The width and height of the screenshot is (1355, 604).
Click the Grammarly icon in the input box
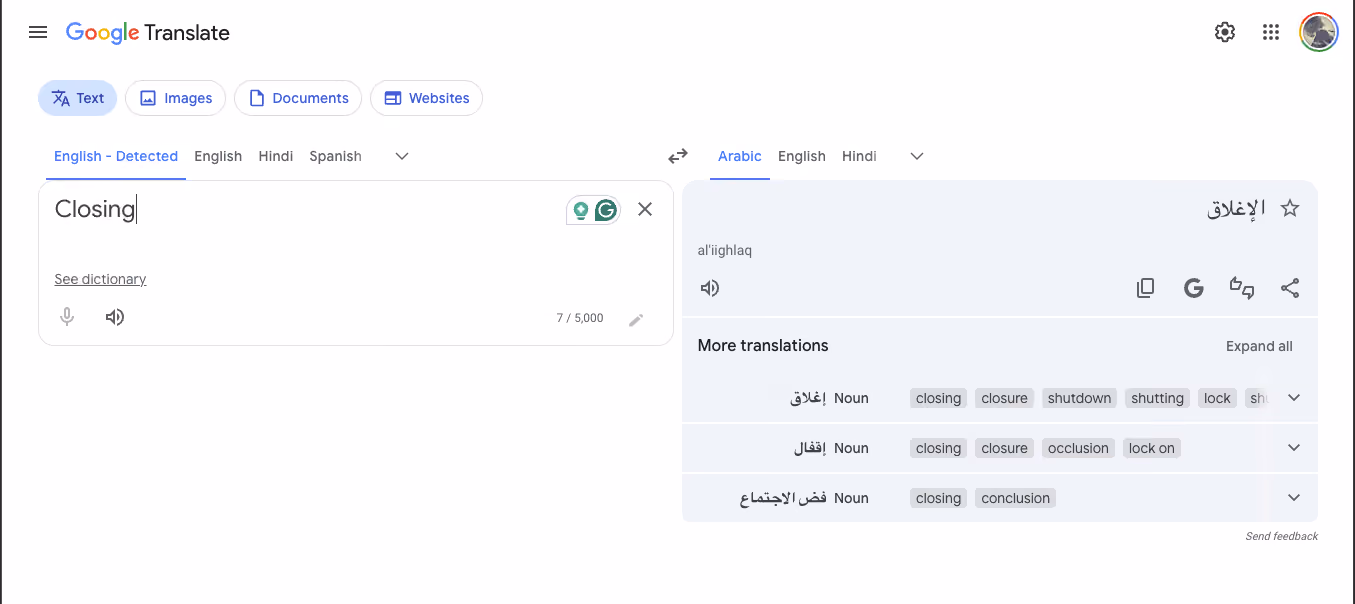(605, 210)
